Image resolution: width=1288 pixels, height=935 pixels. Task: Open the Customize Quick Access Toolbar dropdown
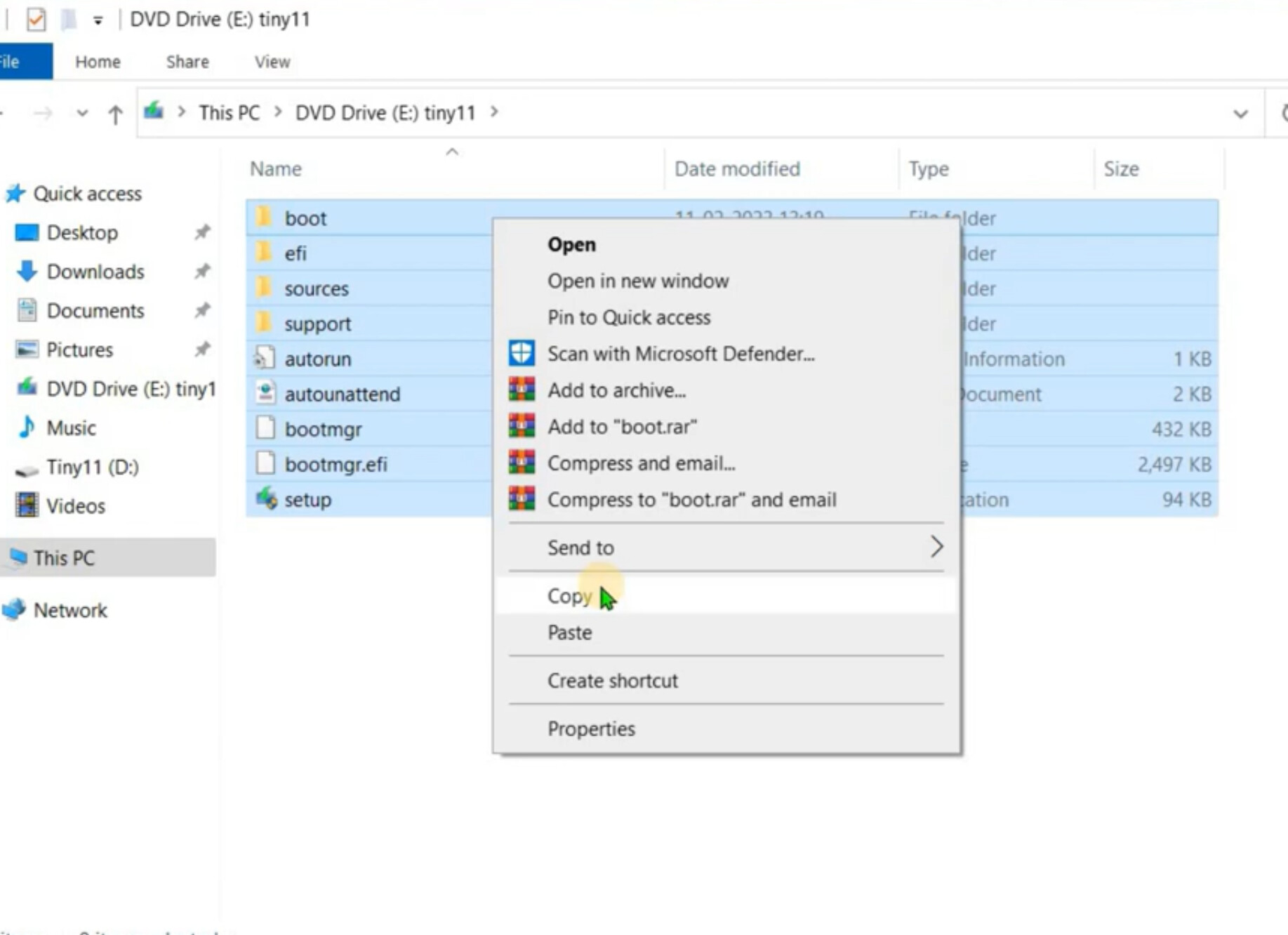[x=98, y=21]
